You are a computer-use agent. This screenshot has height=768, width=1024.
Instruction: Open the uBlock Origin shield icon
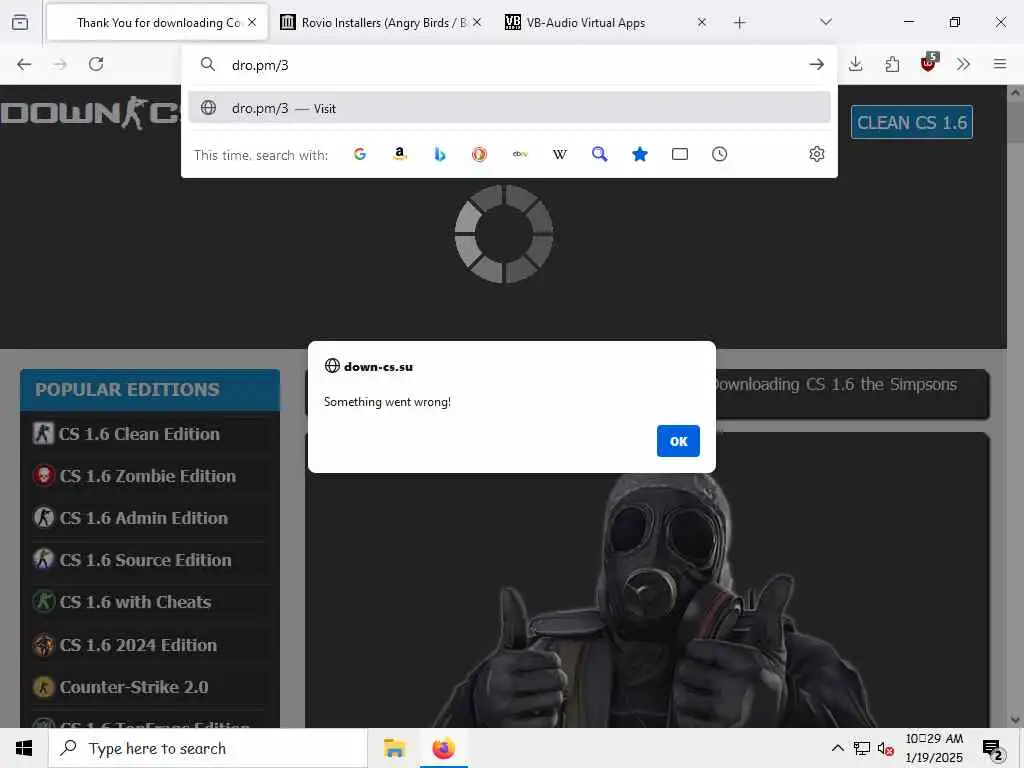click(928, 63)
